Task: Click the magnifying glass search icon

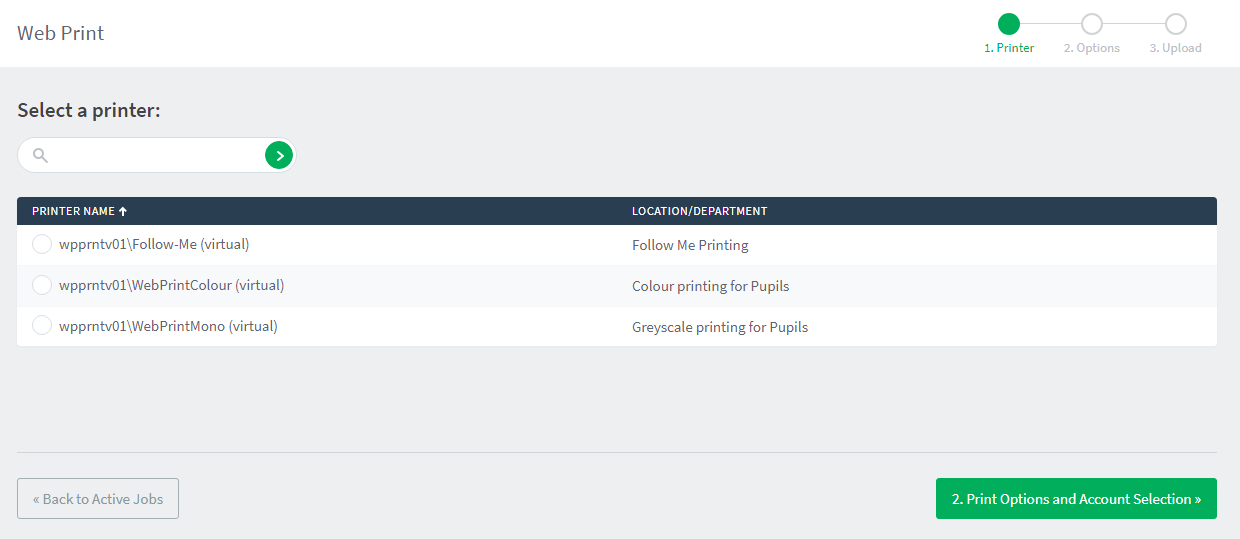Action: [x=40, y=155]
